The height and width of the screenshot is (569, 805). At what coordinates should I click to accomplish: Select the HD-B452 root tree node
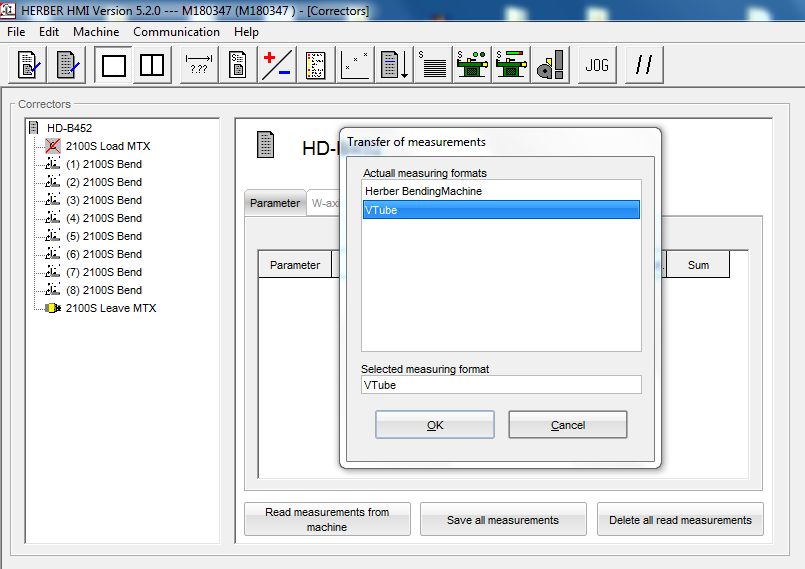tap(69, 128)
